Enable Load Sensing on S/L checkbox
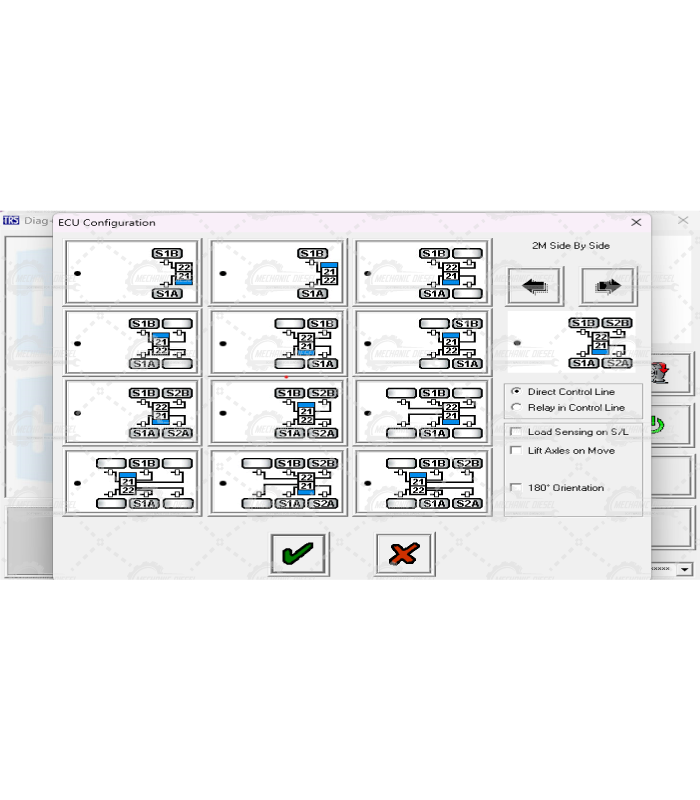The height and width of the screenshot is (800, 700). [x=516, y=432]
